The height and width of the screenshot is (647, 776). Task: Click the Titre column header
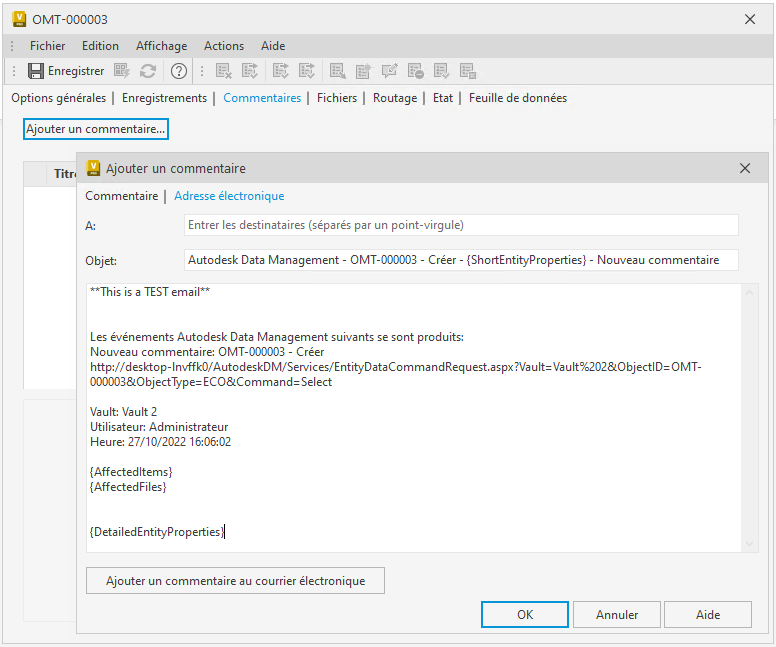point(65,174)
